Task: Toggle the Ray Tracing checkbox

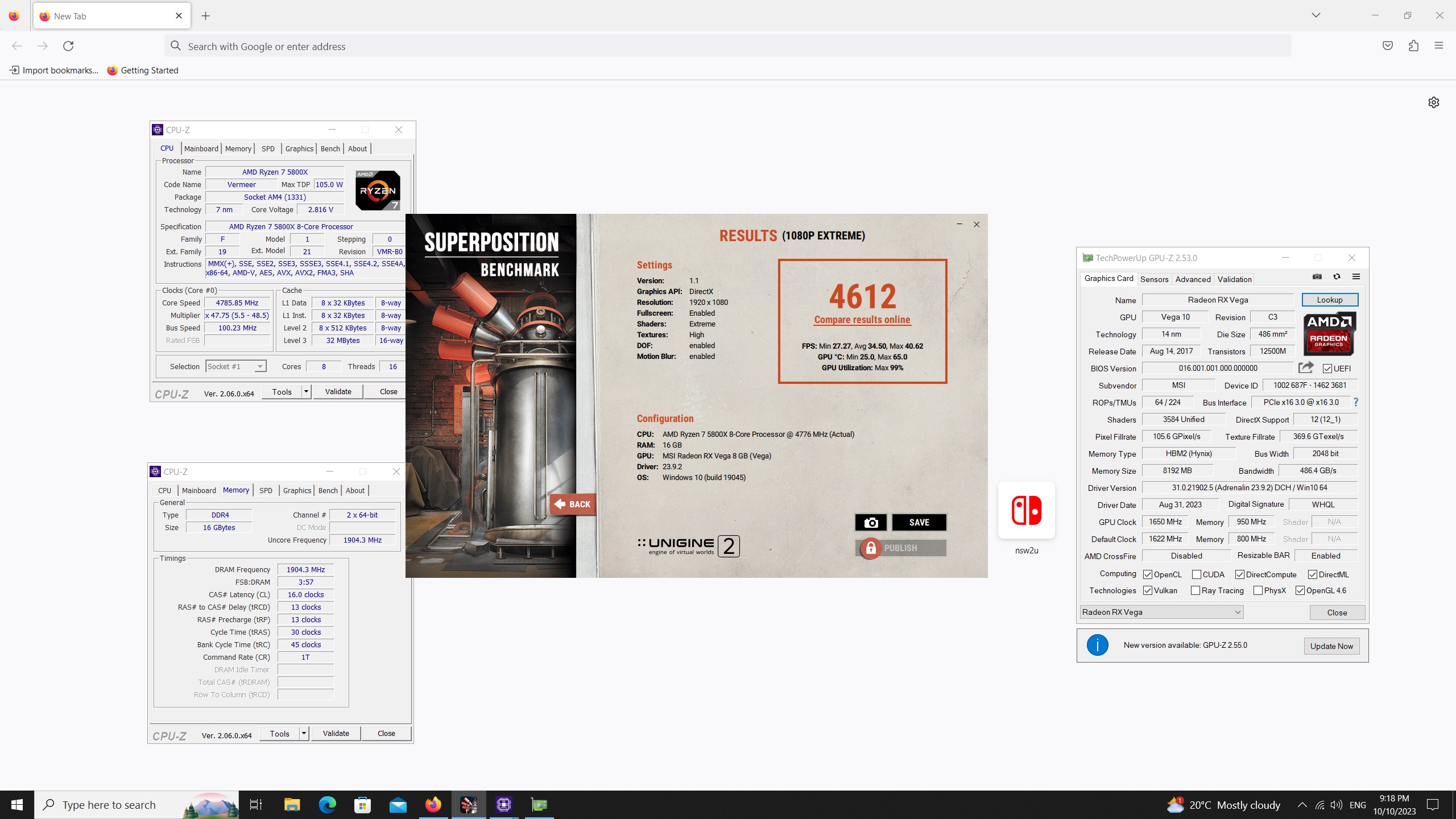Action: 1196,590
